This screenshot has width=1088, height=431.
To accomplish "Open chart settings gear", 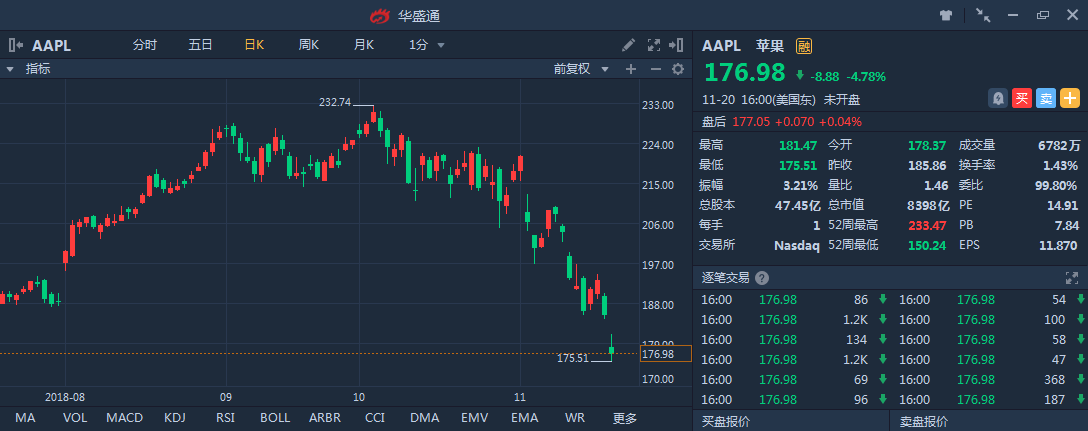I will [x=678, y=69].
